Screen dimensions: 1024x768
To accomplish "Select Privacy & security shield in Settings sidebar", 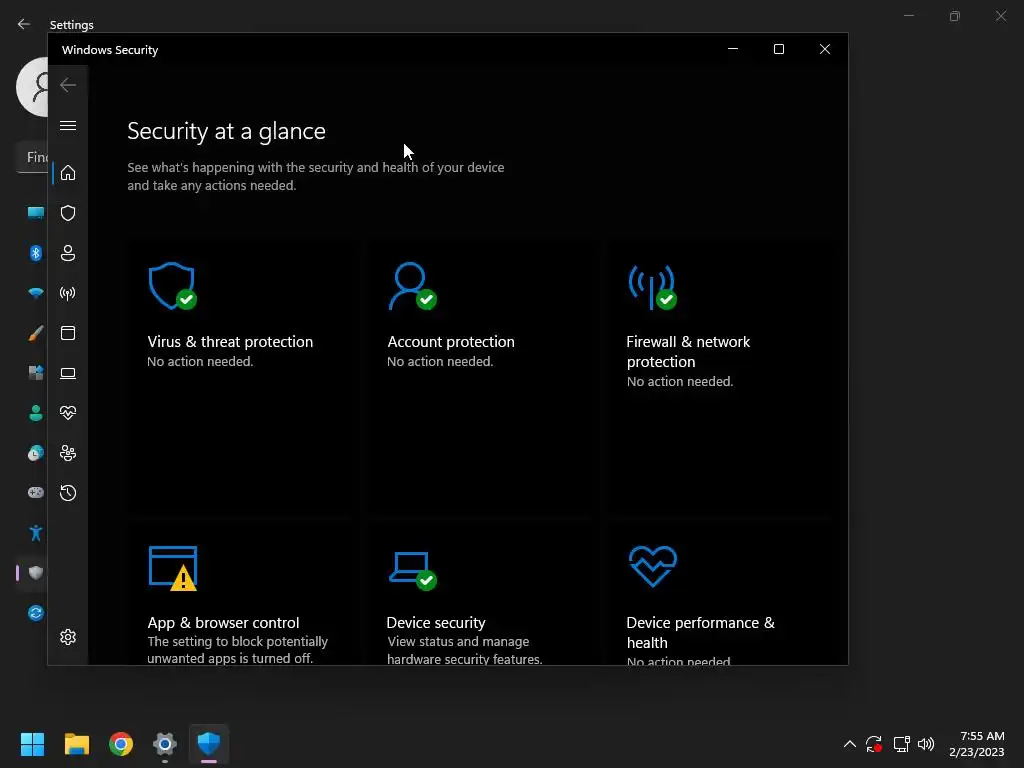I will (x=36, y=573).
